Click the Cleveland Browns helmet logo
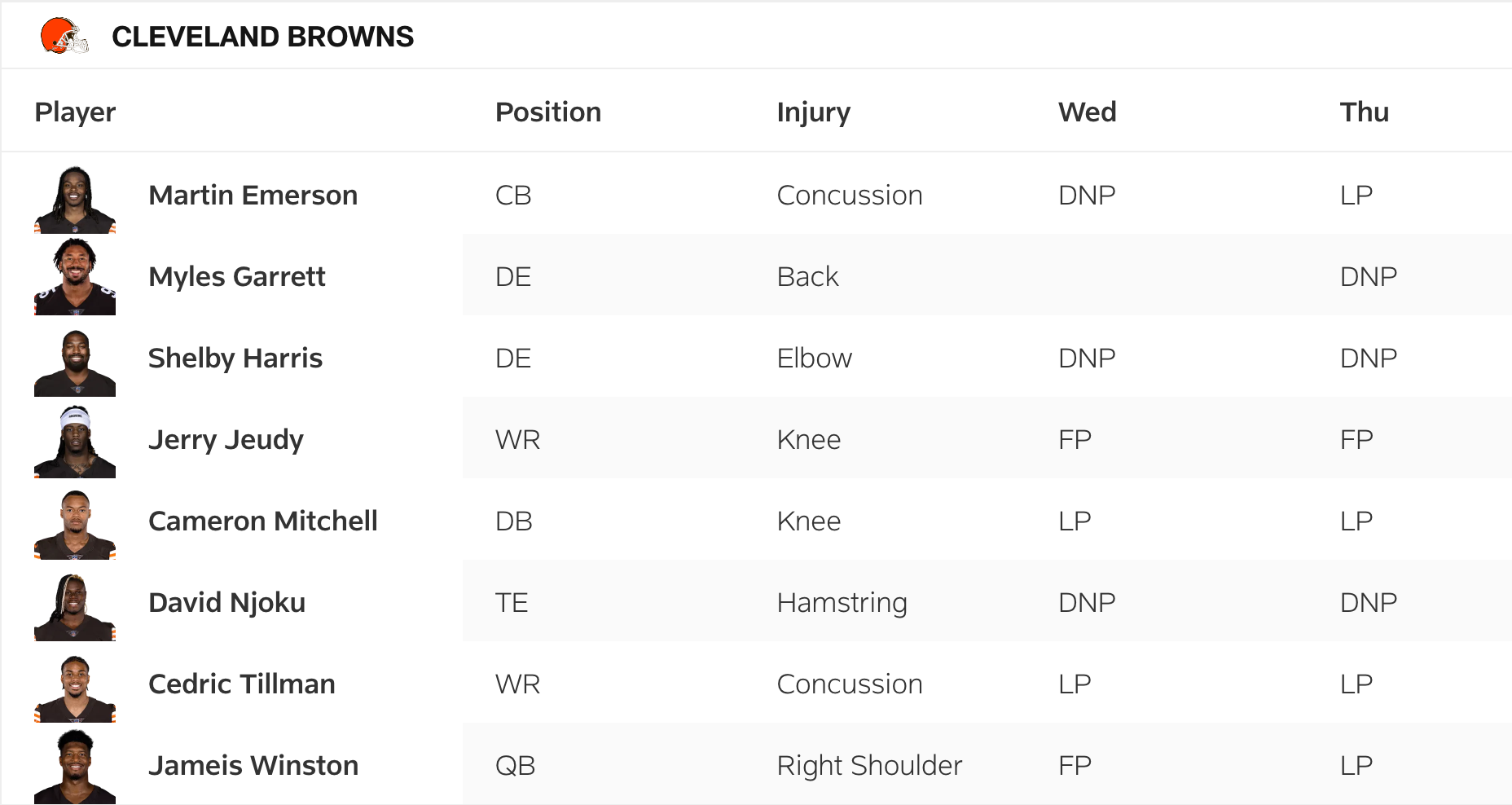 [x=64, y=36]
